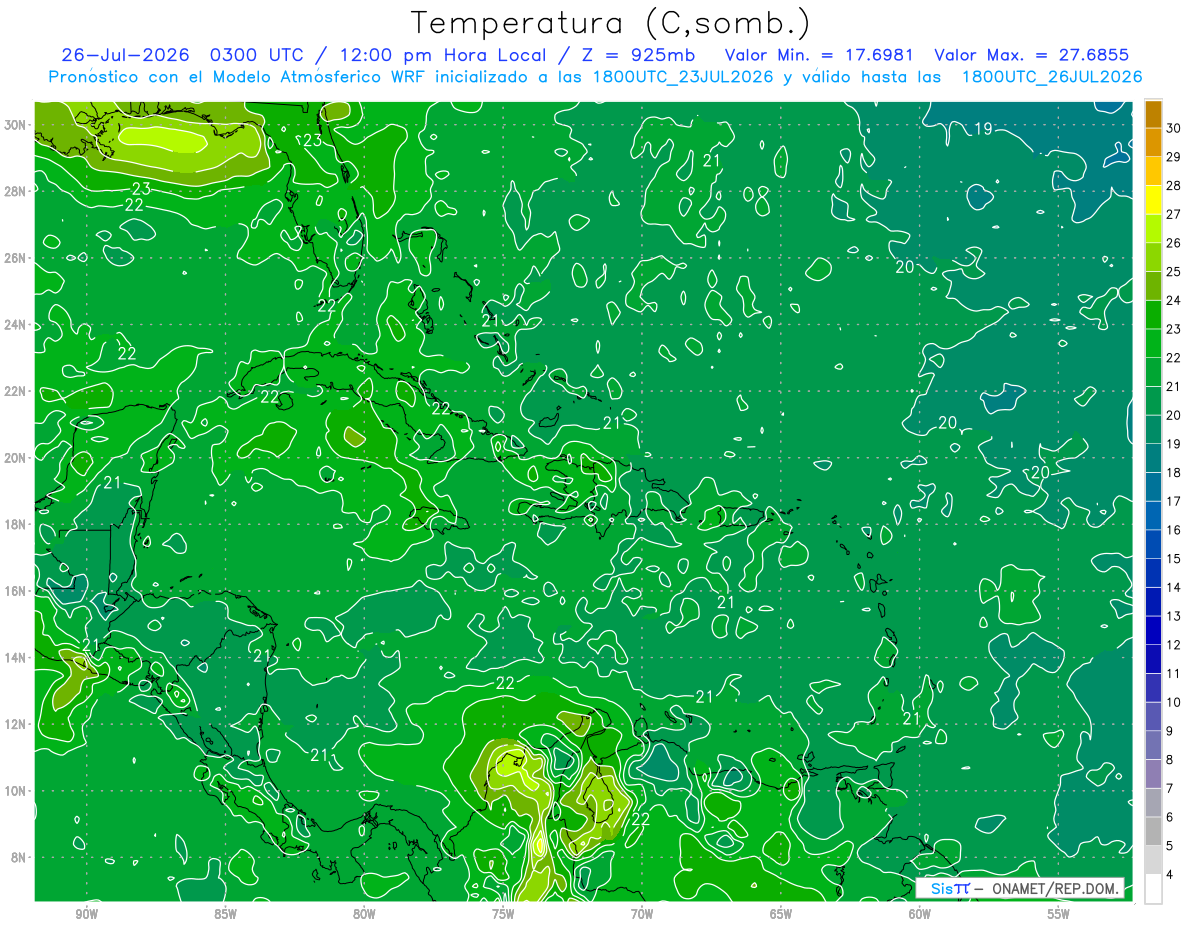The width and height of the screenshot is (1200, 927).
Task: Click the "26N" latitude axis label
Action: point(17,258)
